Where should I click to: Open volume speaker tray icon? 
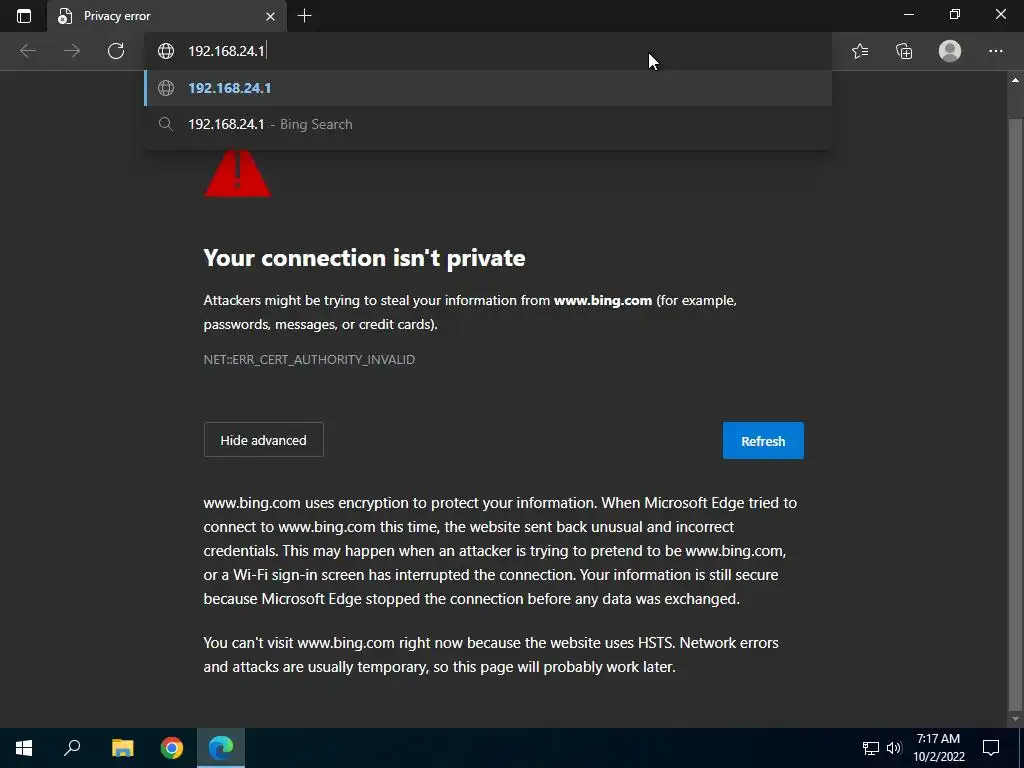click(894, 748)
